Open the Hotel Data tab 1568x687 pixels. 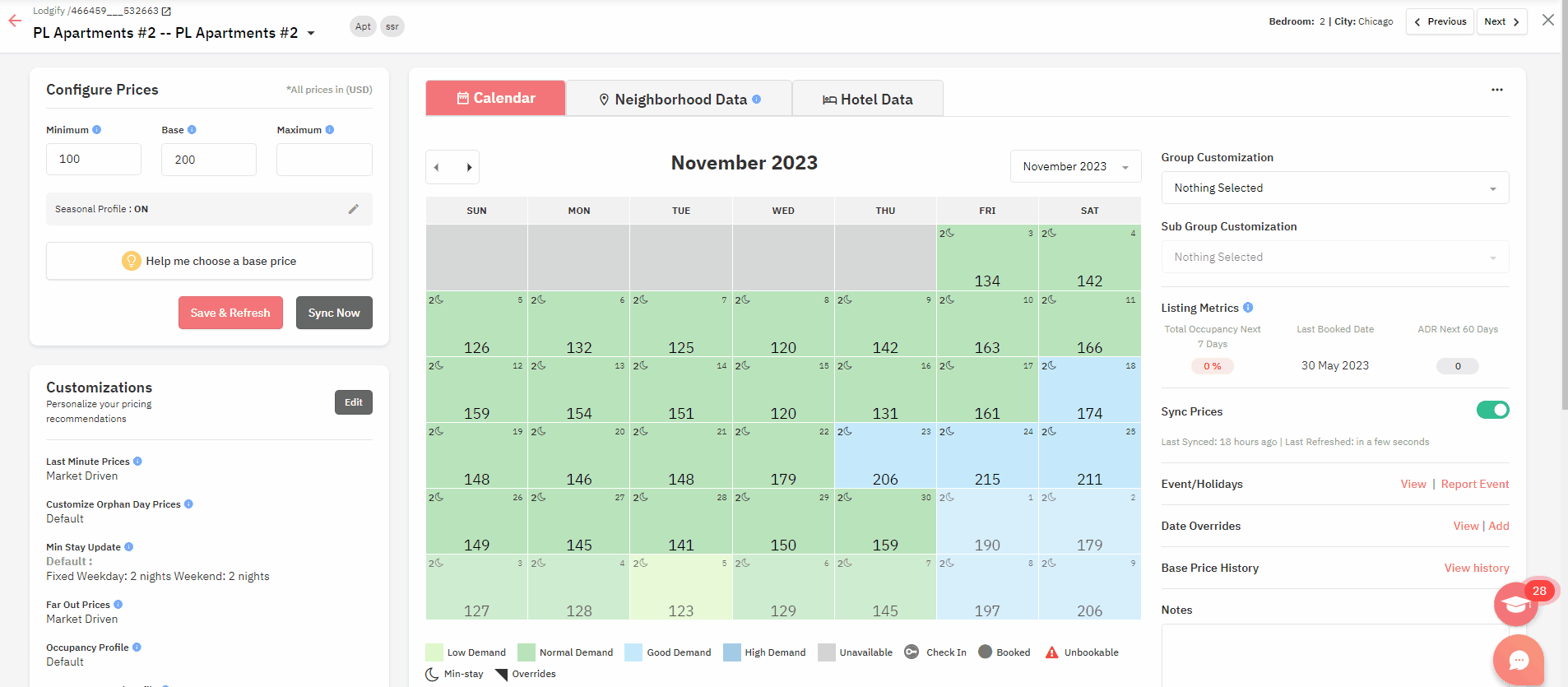click(867, 99)
